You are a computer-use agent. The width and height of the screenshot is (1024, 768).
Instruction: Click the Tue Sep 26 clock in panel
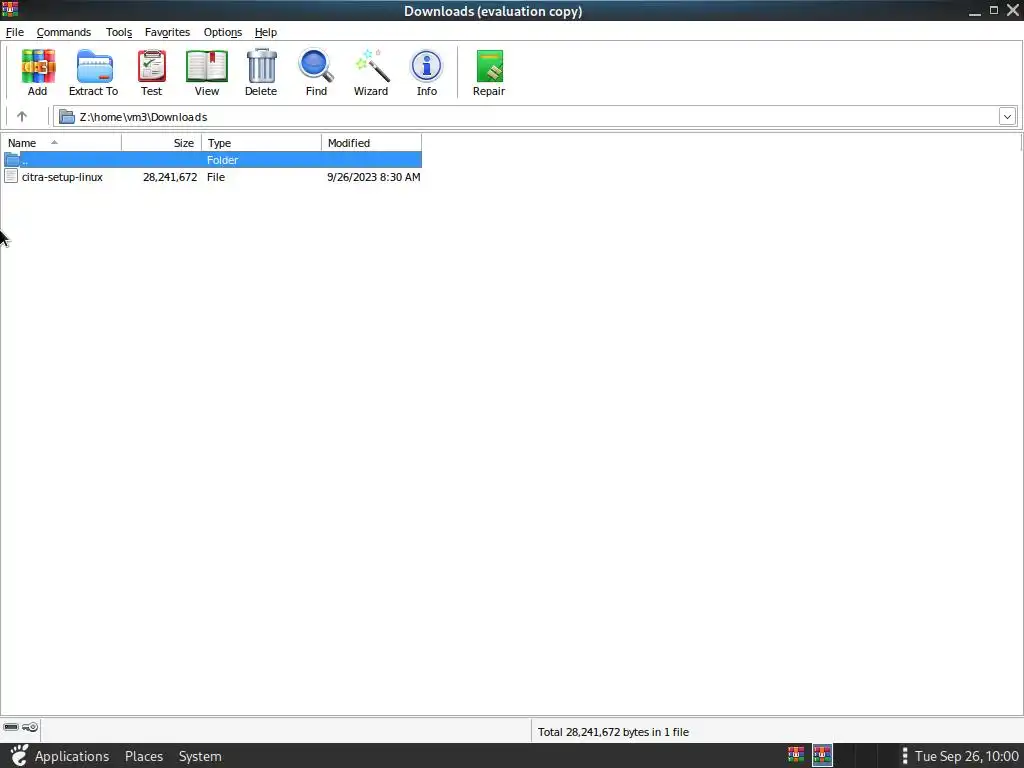(967, 756)
